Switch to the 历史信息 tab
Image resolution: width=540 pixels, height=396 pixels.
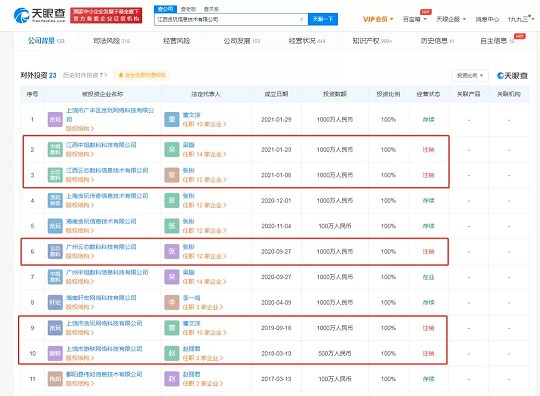click(x=437, y=41)
